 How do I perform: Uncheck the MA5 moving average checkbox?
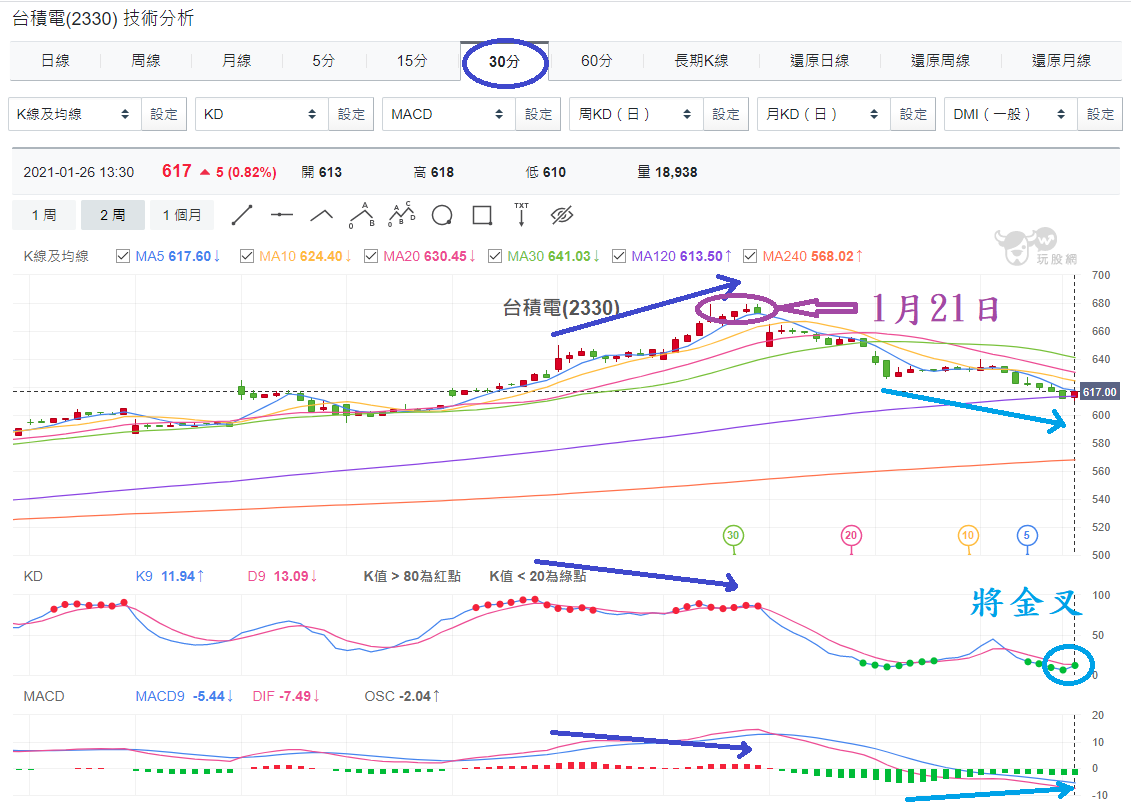[123, 256]
